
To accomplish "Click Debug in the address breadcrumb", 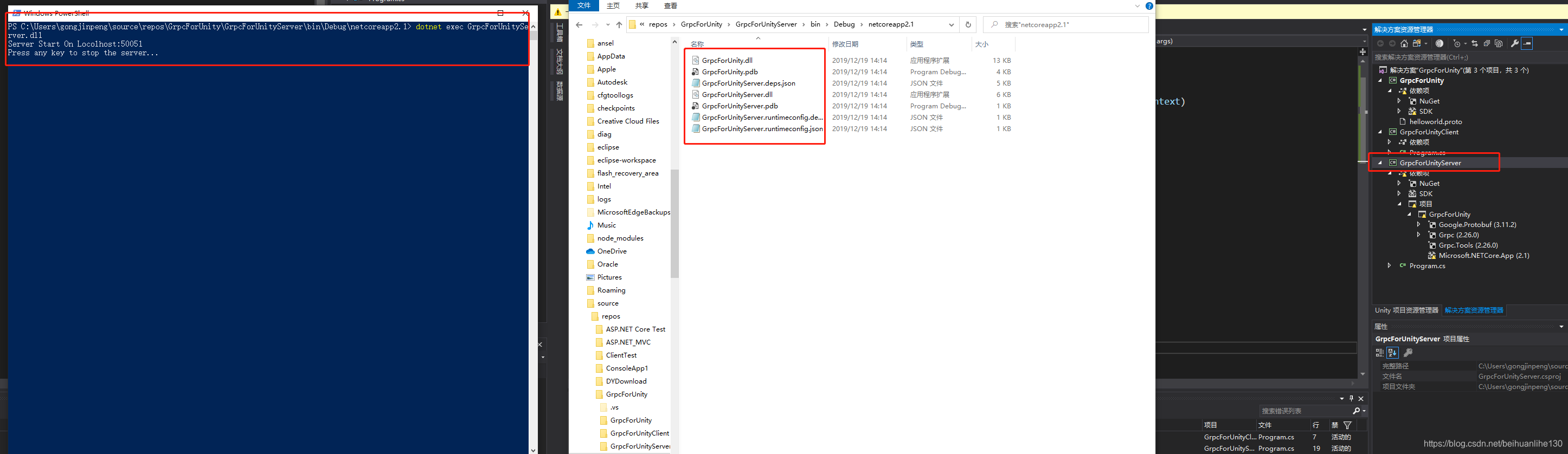I will pyautogui.click(x=844, y=24).
